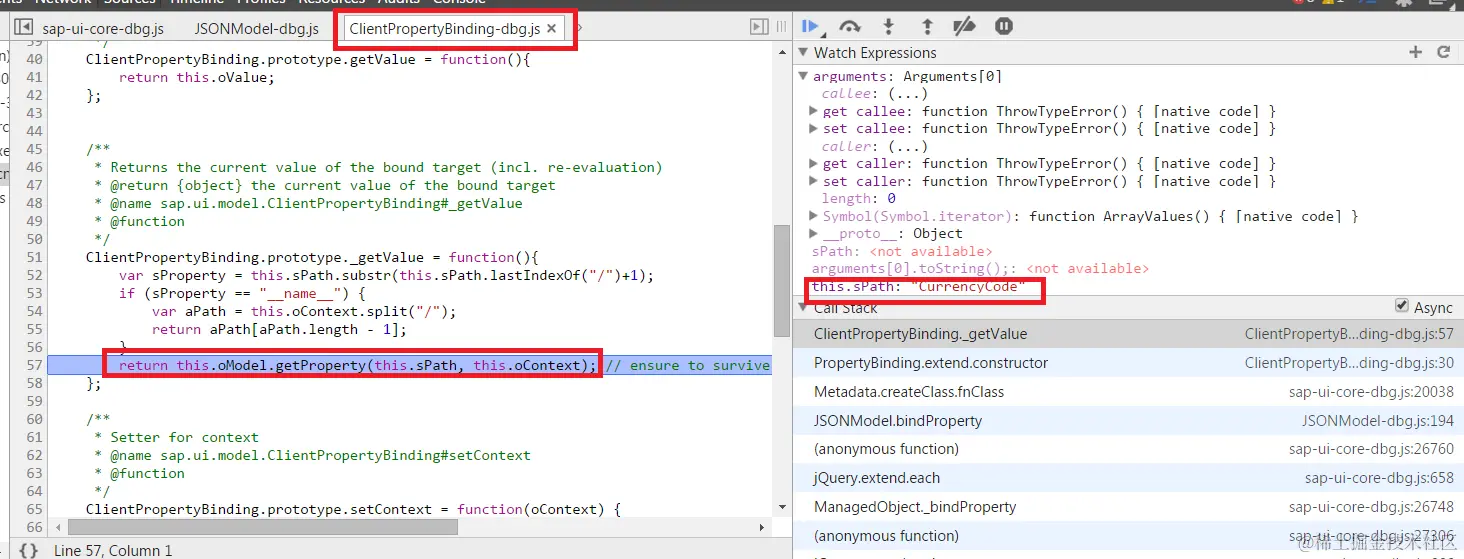This screenshot has width=1464, height=559.
Task: Click the vertical scrollbar up arrow
Action: pos(782,50)
